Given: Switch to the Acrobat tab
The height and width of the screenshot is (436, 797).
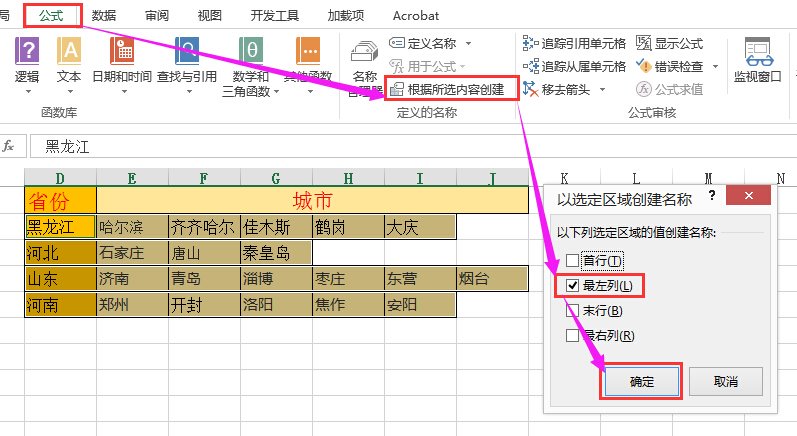Looking at the screenshot, I should click(x=415, y=16).
